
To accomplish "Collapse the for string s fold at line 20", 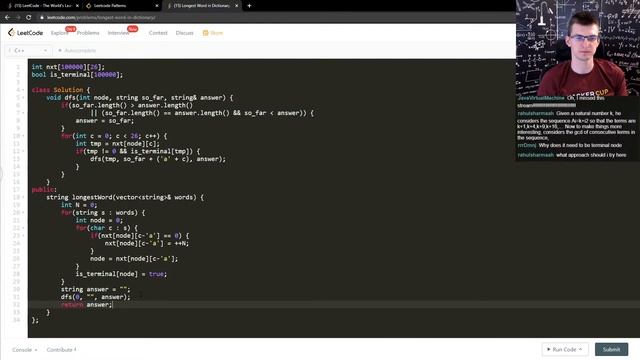I will click(23, 213).
